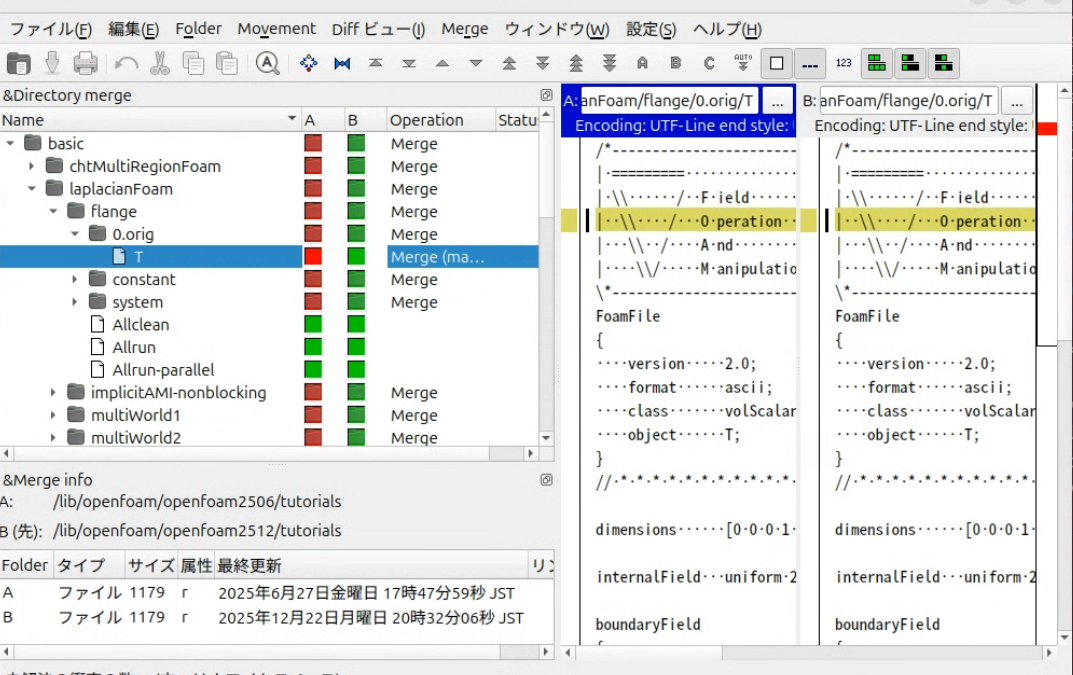Expand the constant folder

(75, 280)
